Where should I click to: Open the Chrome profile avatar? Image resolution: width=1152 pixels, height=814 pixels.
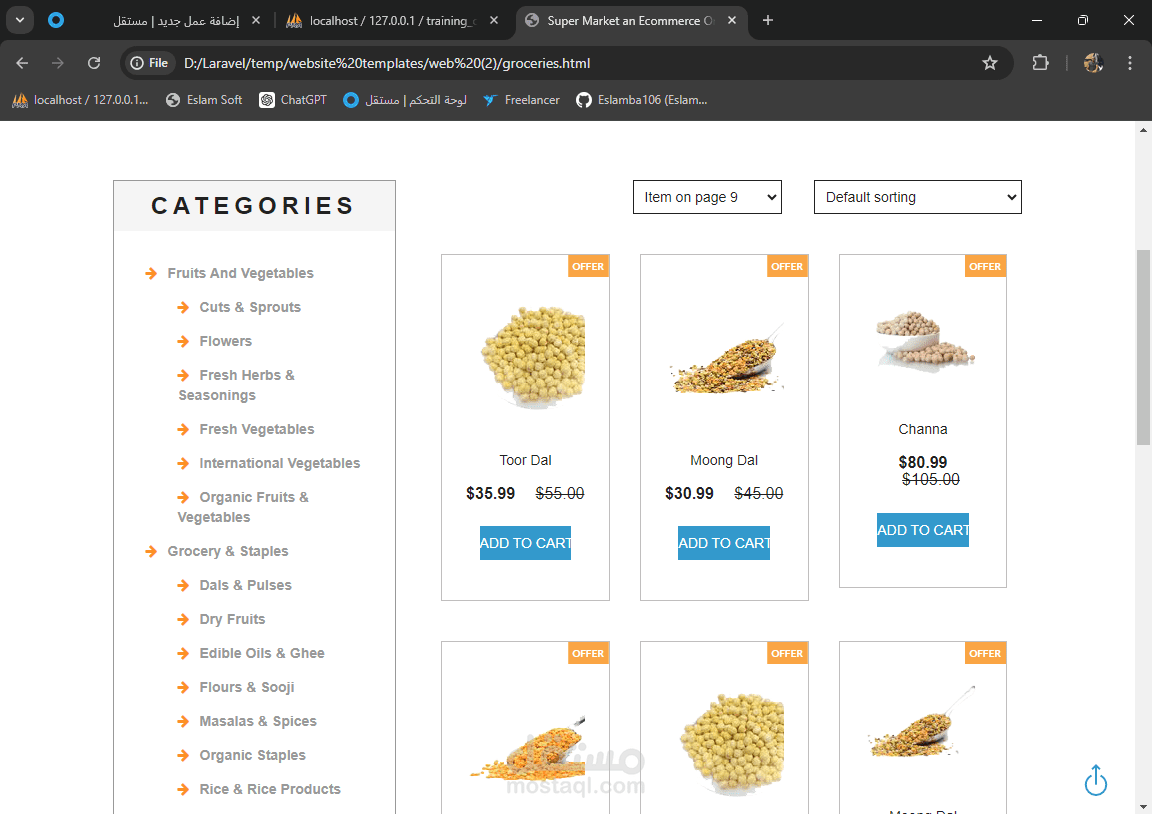pos(1092,63)
